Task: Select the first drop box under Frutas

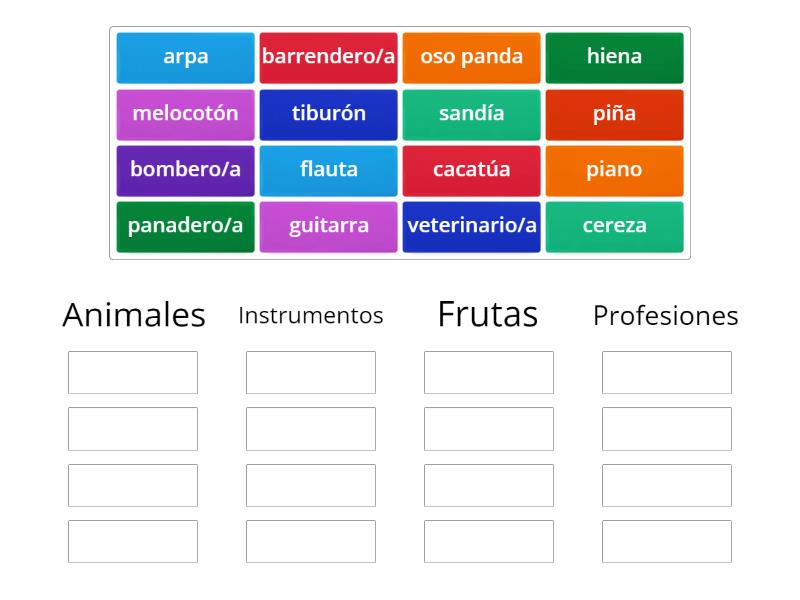Action: (x=489, y=372)
